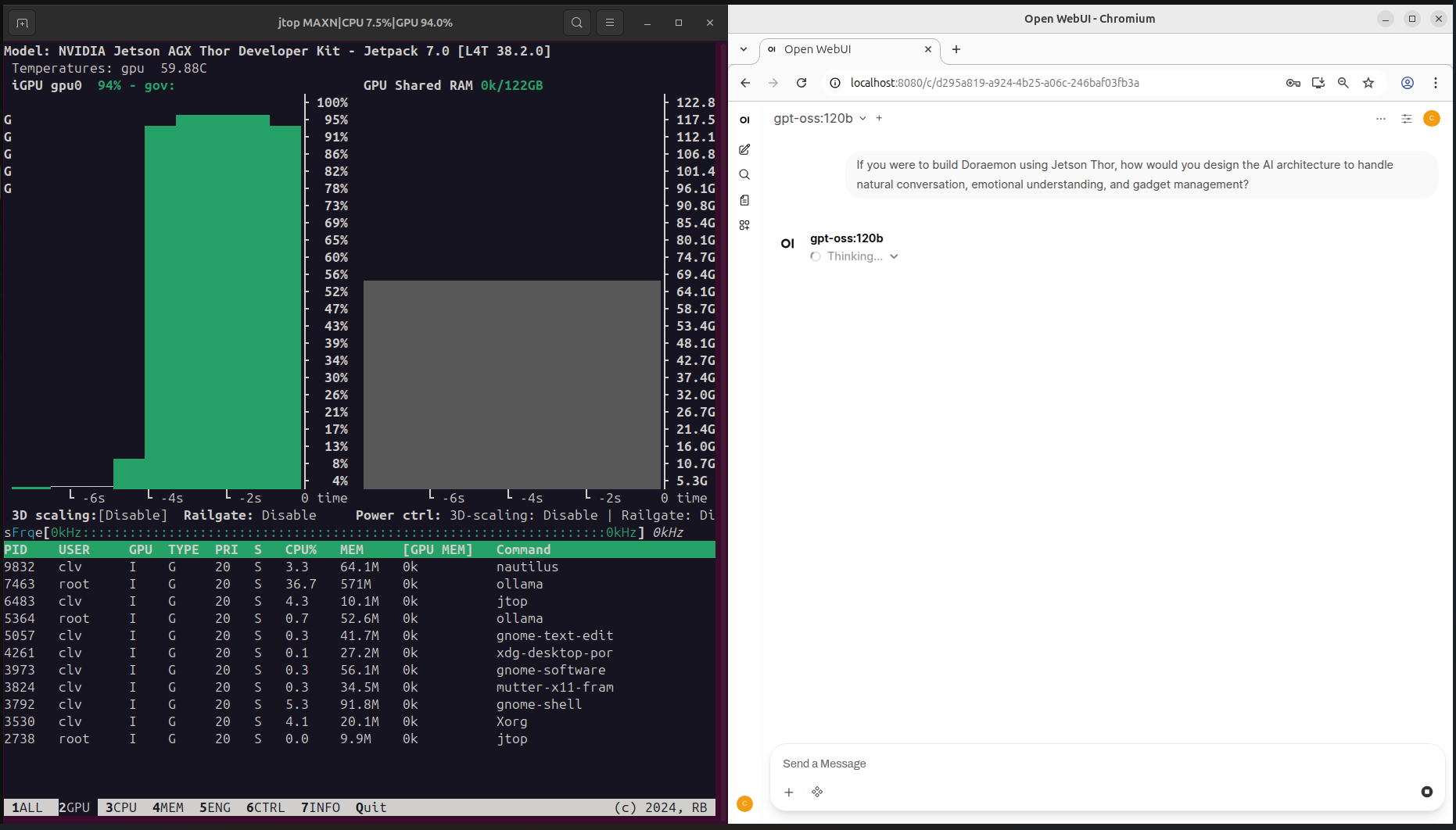Click the new chat pencil icon
1456x830 pixels.
click(744, 149)
